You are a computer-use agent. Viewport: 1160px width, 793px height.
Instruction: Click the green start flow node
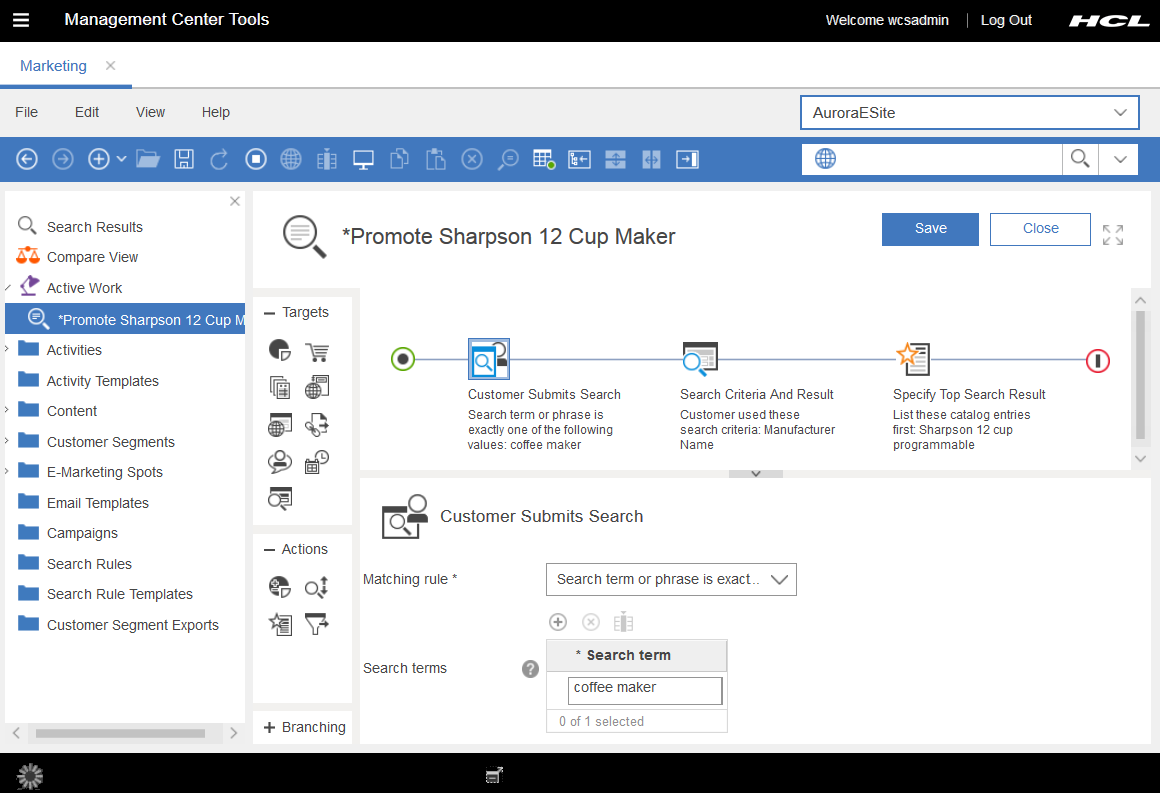click(x=402, y=360)
